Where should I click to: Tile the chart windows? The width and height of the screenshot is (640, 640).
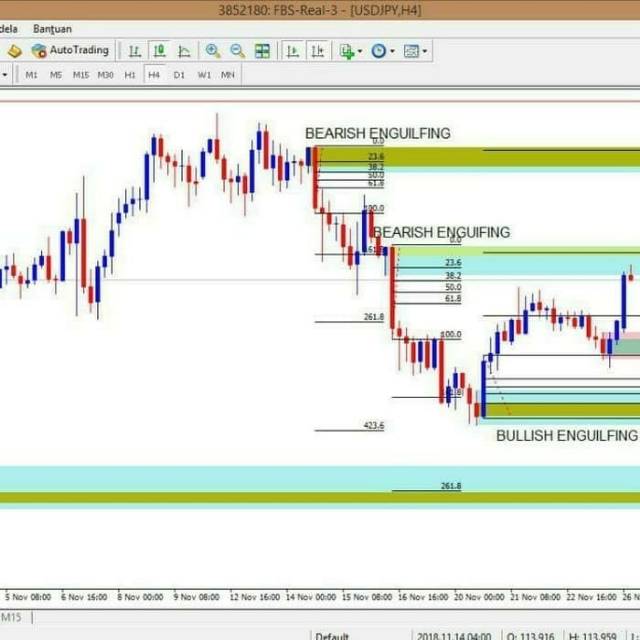click(262, 51)
